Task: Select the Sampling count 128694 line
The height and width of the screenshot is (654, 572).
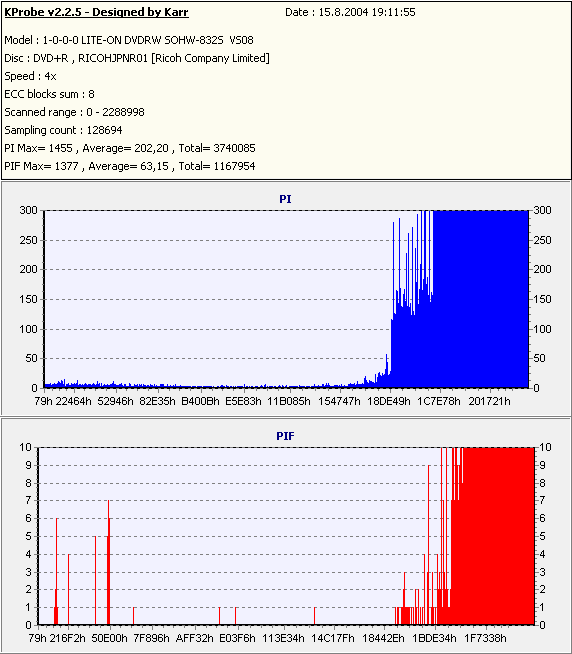Action: coord(63,130)
